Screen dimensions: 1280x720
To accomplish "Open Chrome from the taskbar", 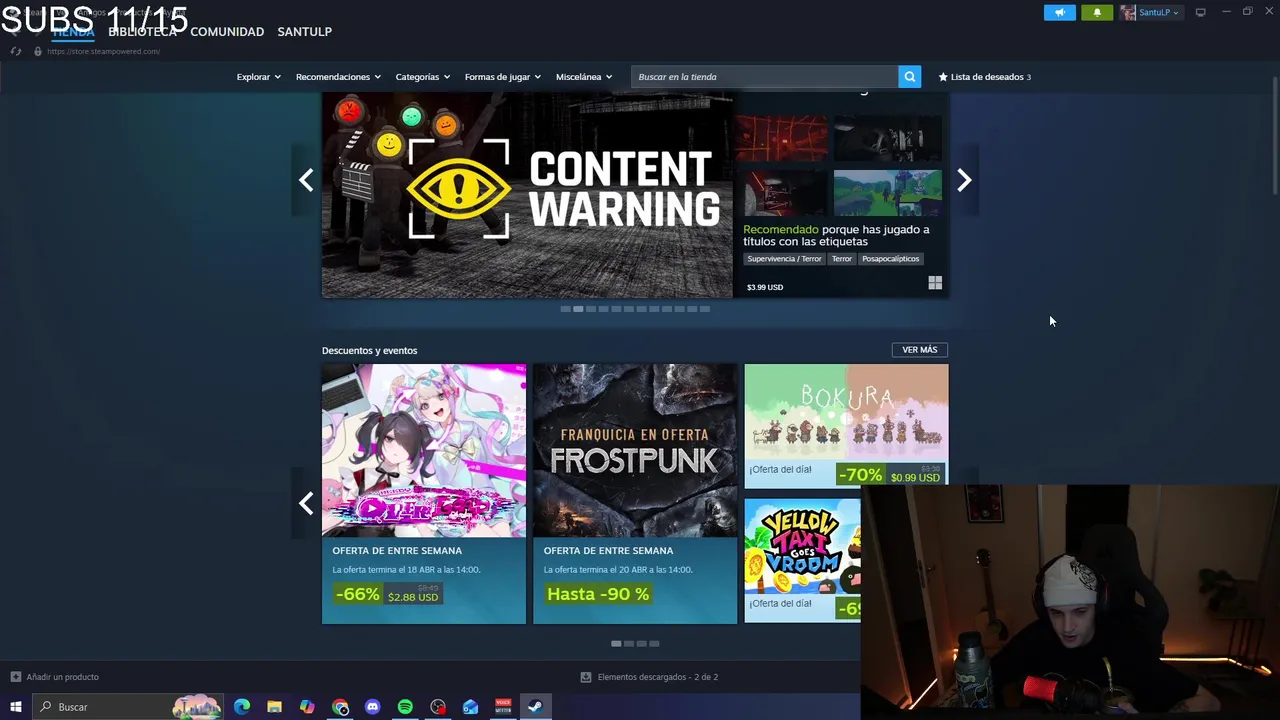I will pyautogui.click(x=340, y=707).
